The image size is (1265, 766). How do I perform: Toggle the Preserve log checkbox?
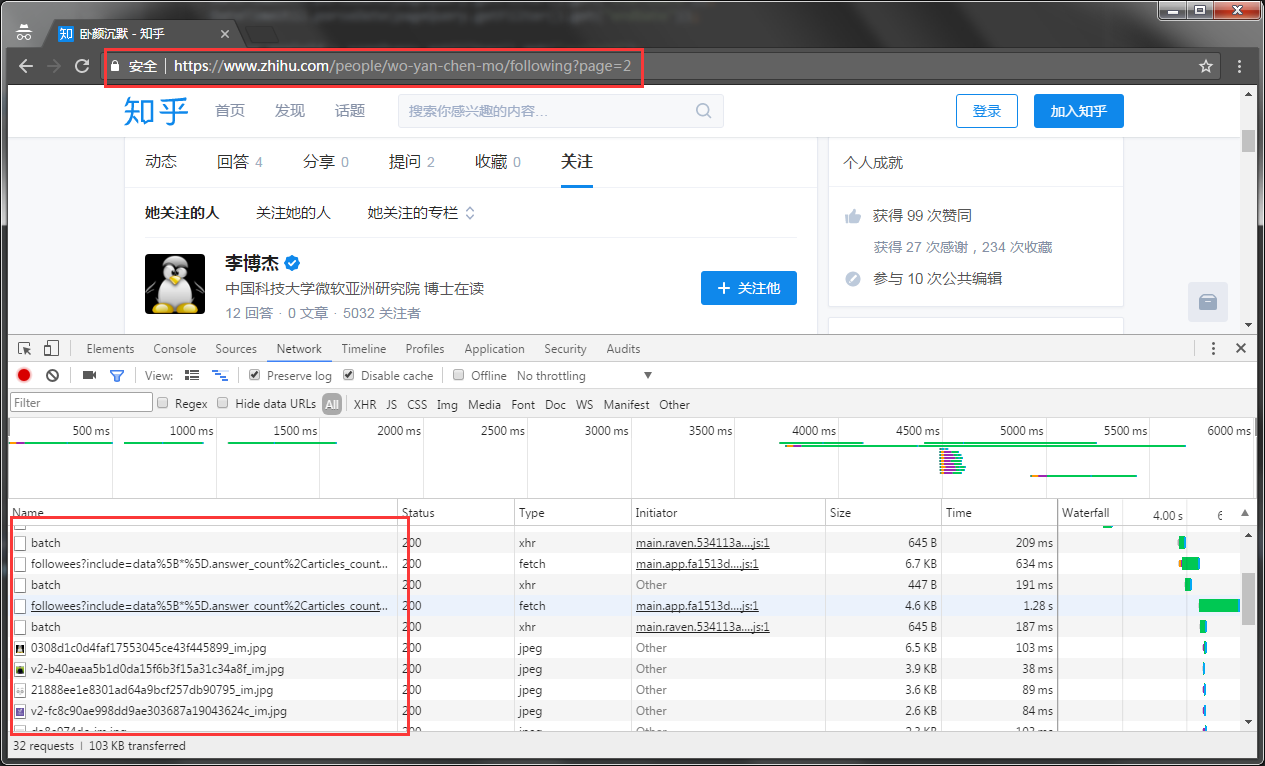(254, 375)
